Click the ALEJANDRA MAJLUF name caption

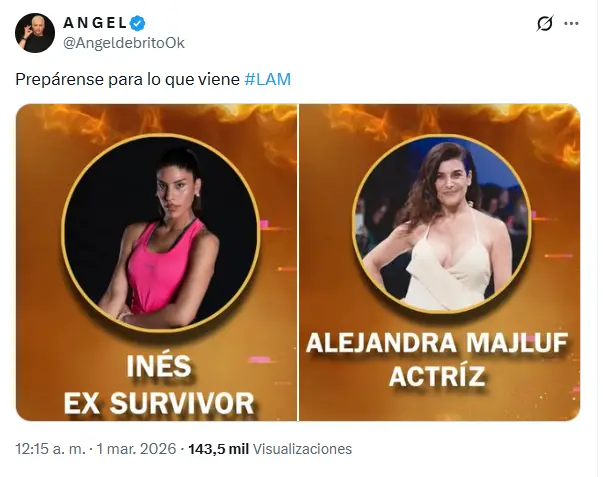click(x=437, y=342)
